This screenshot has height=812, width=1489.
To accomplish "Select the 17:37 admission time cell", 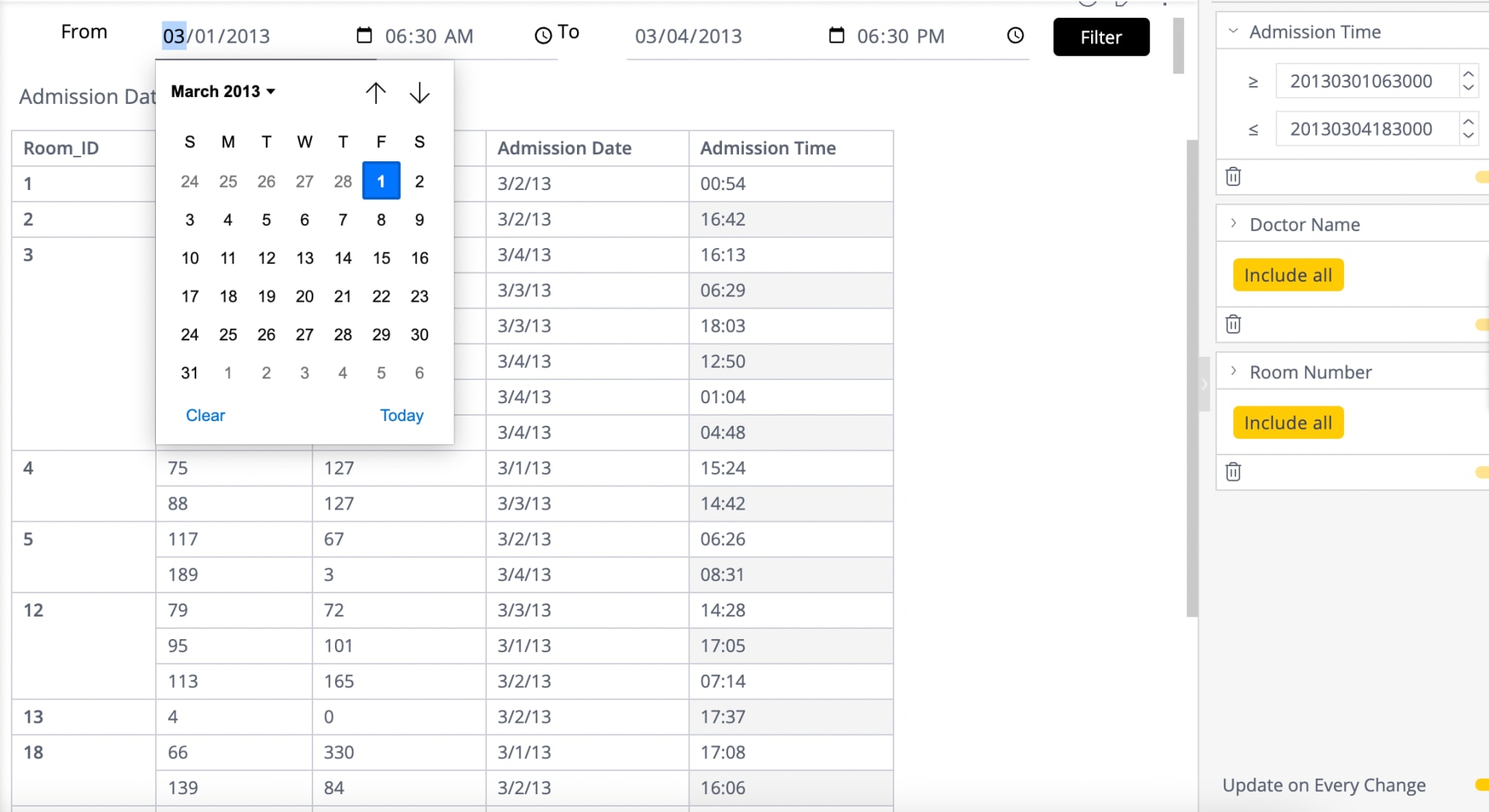I will [791, 717].
